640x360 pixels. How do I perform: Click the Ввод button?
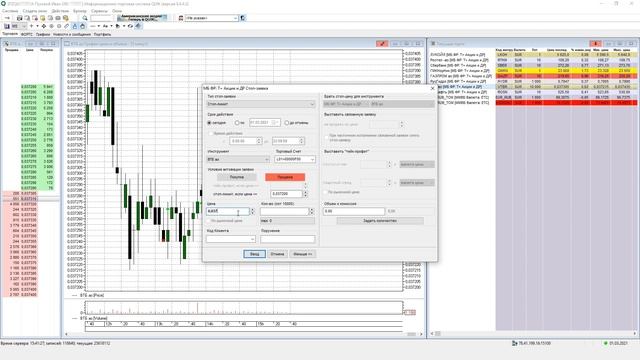click(x=254, y=254)
